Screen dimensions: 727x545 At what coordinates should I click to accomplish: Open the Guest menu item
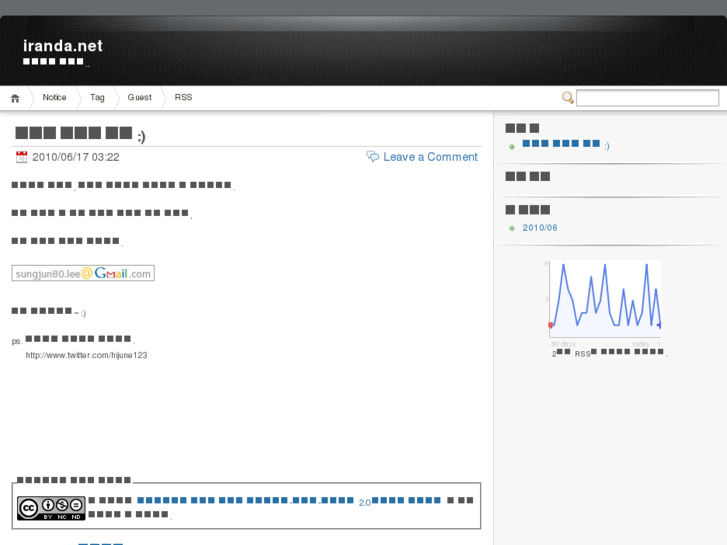(140, 97)
